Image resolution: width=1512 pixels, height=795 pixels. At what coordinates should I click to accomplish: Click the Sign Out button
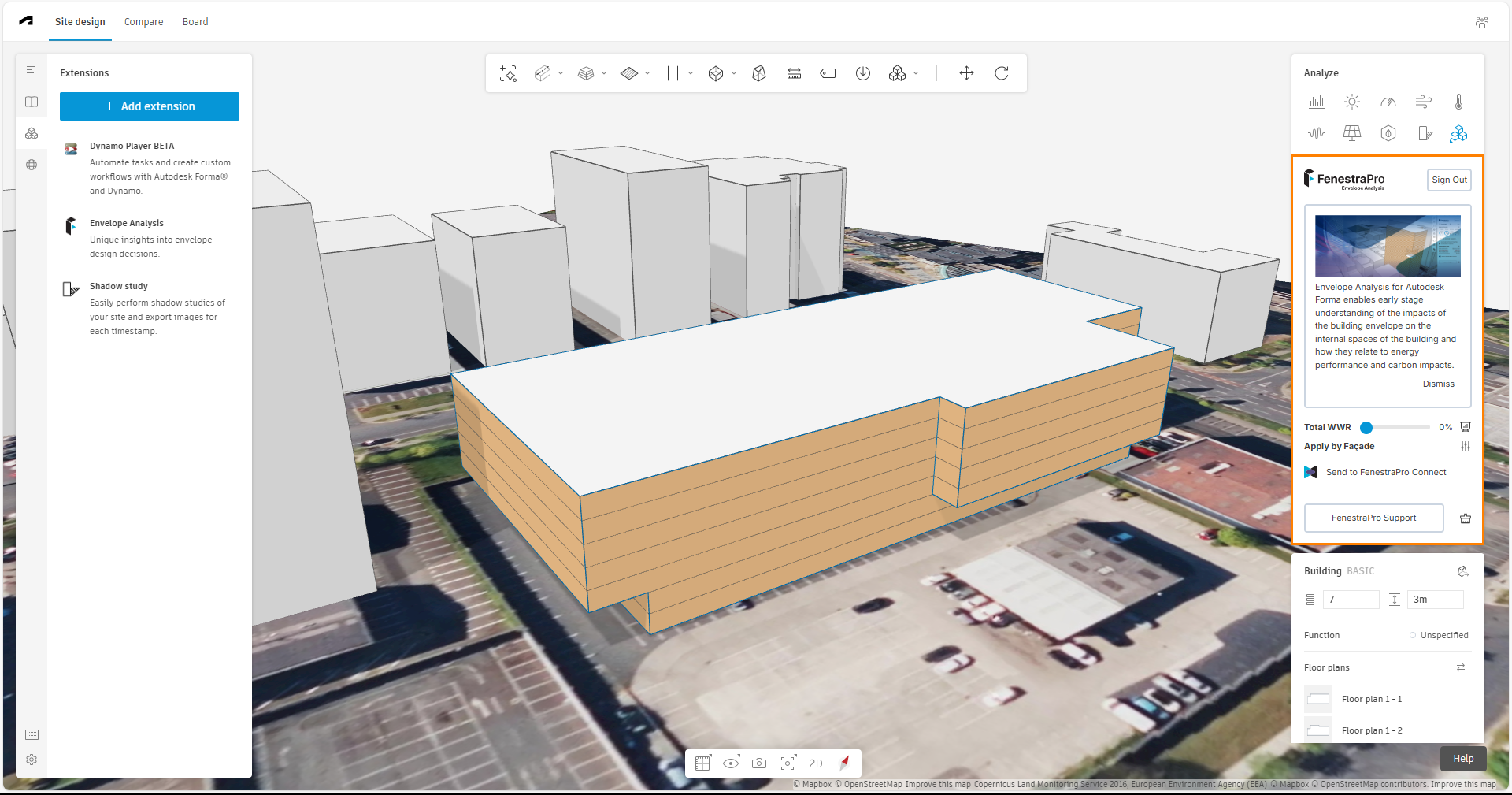(x=1449, y=180)
